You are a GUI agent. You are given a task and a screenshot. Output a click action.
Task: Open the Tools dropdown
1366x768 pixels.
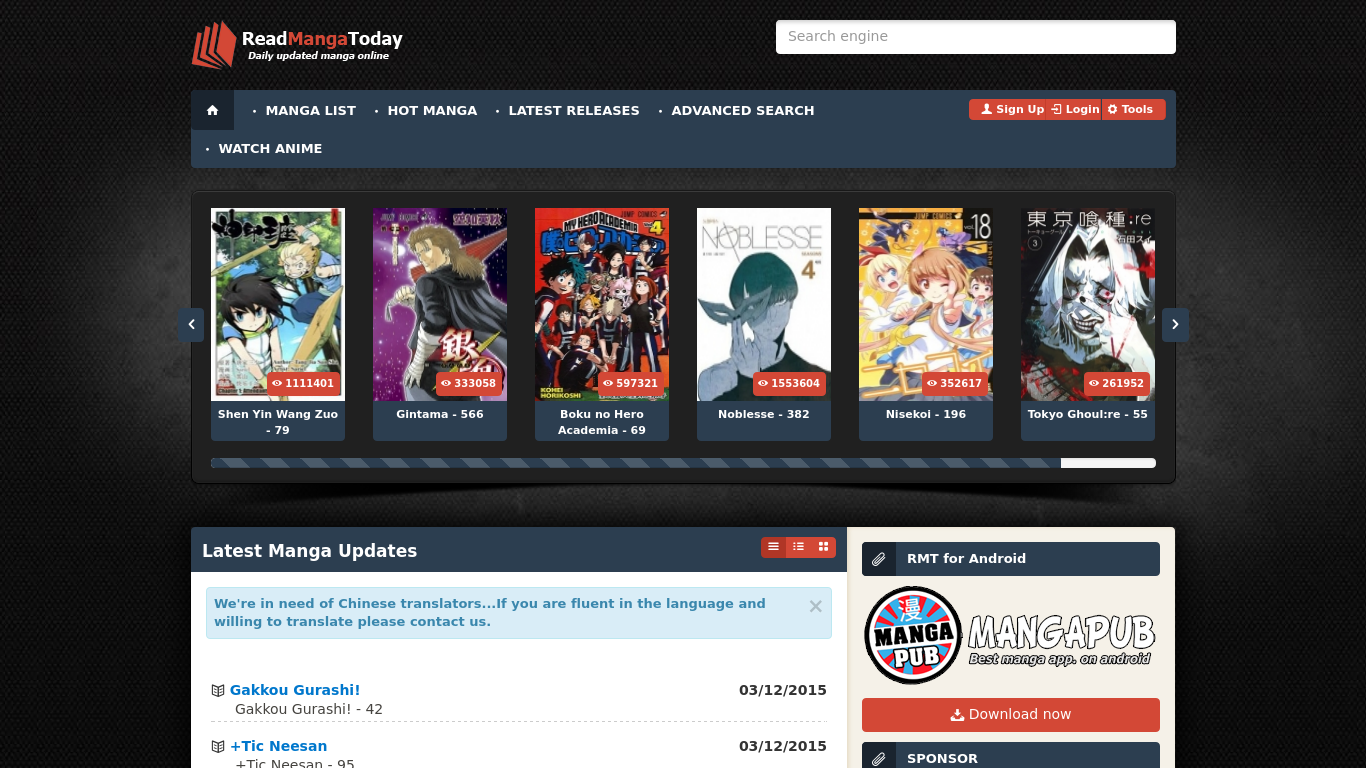(x=1133, y=110)
